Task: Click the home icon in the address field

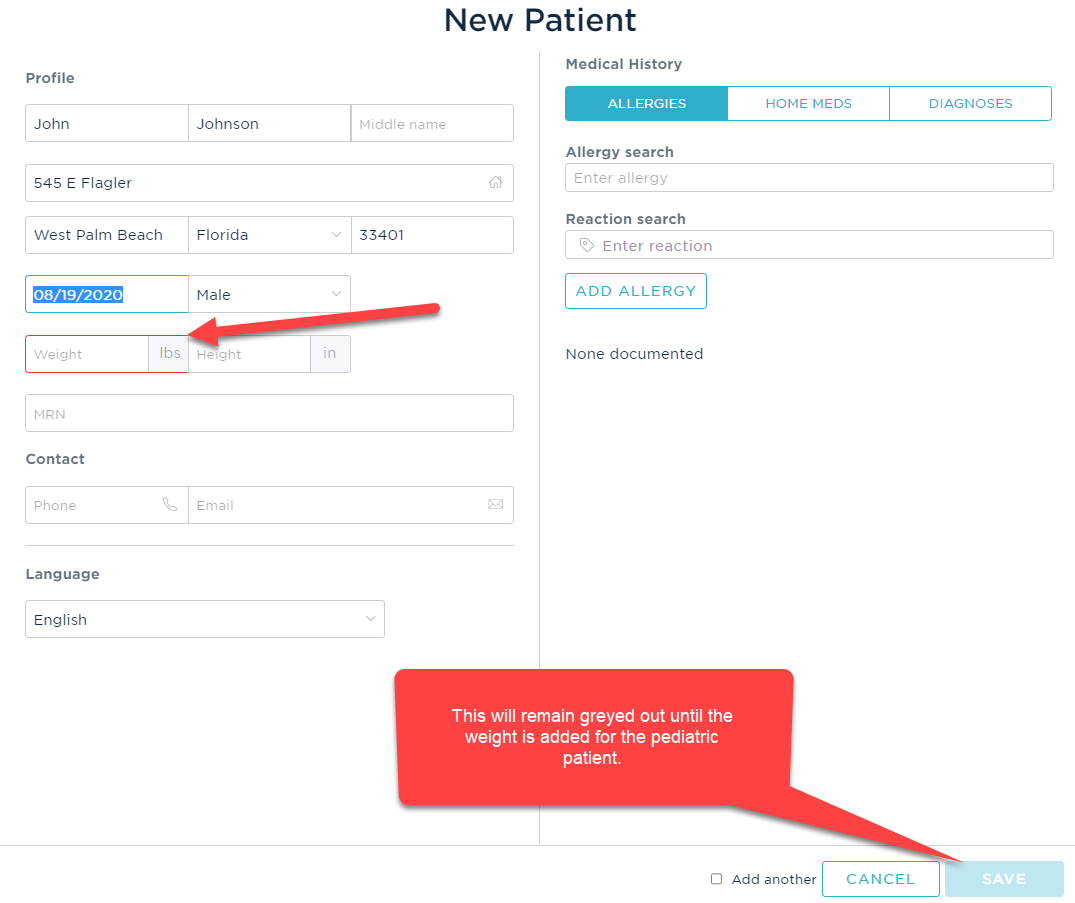Action: tap(495, 183)
